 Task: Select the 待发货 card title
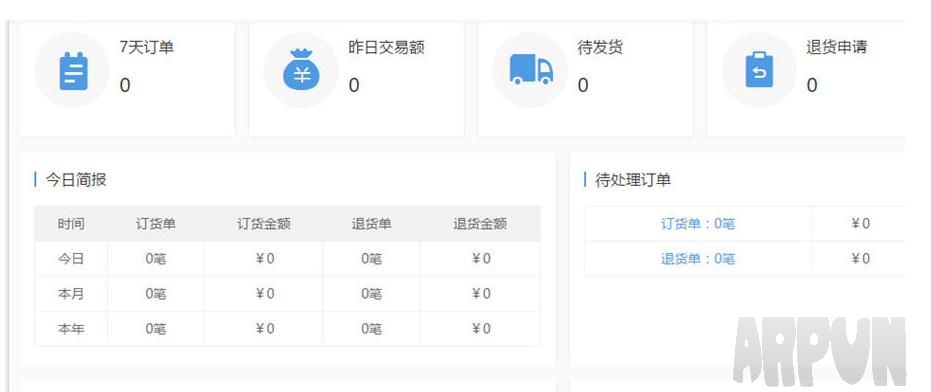600,47
